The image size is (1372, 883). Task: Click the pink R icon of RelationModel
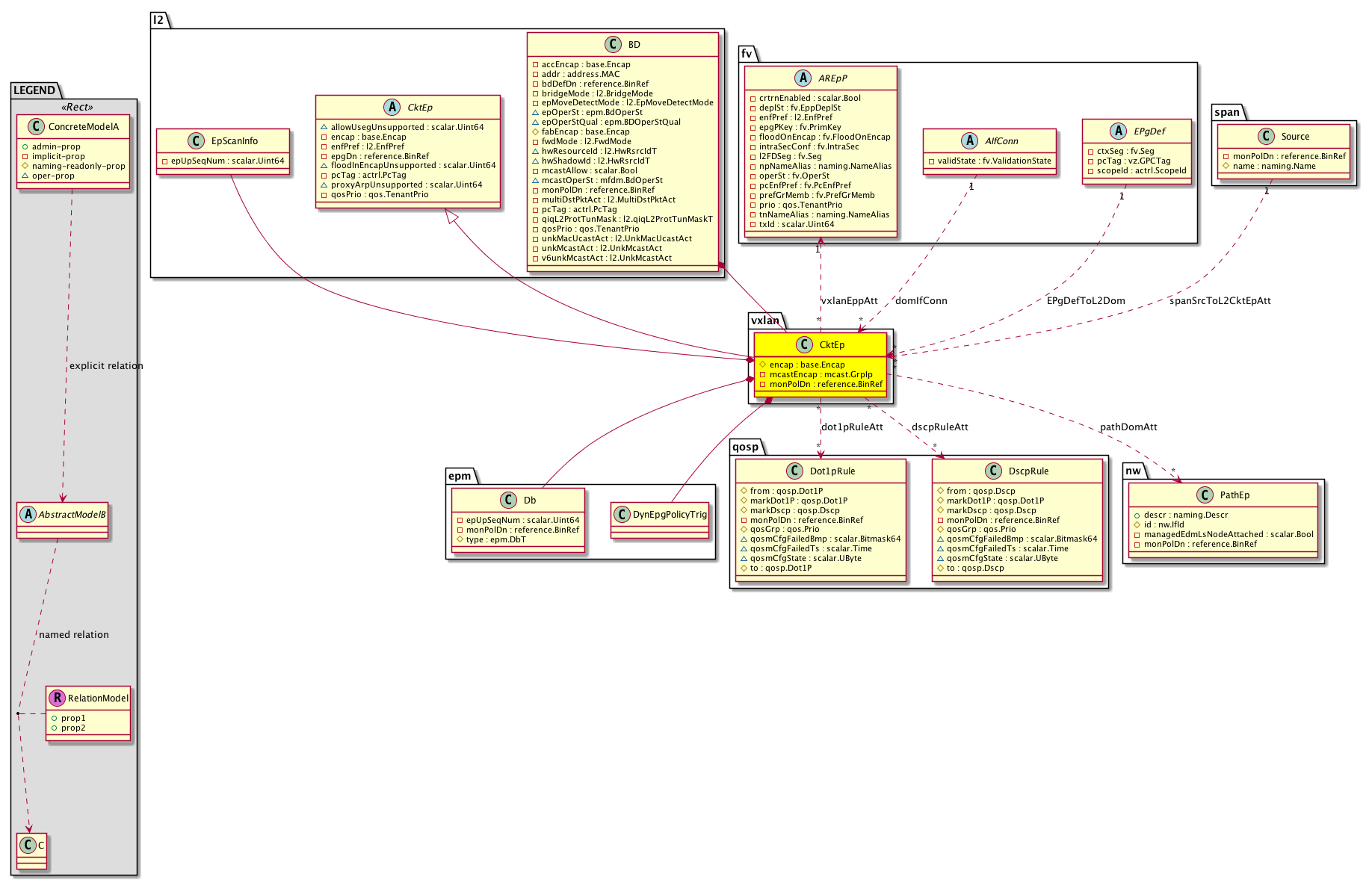(57, 698)
